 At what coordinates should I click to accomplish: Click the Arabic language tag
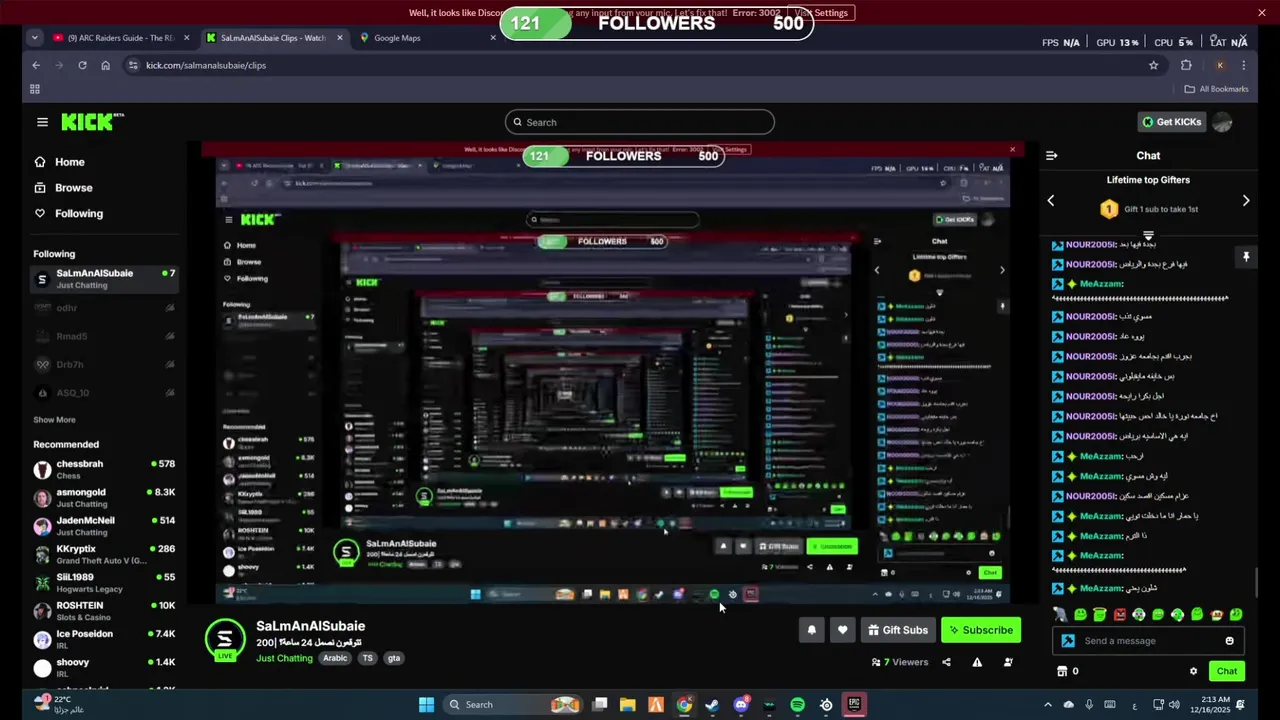pos(335,658)
